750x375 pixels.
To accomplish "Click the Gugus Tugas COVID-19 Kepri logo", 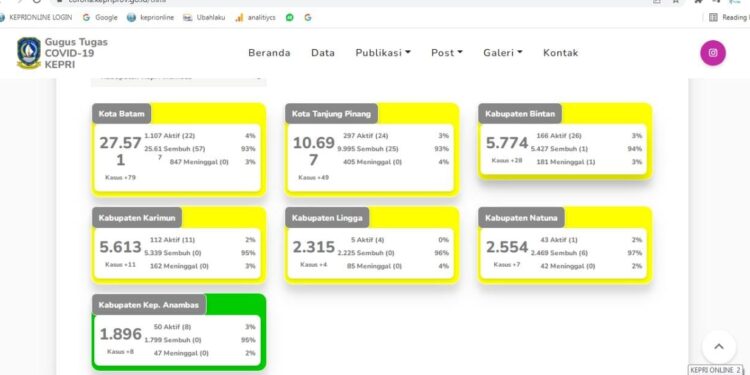I will coord(29,53).
